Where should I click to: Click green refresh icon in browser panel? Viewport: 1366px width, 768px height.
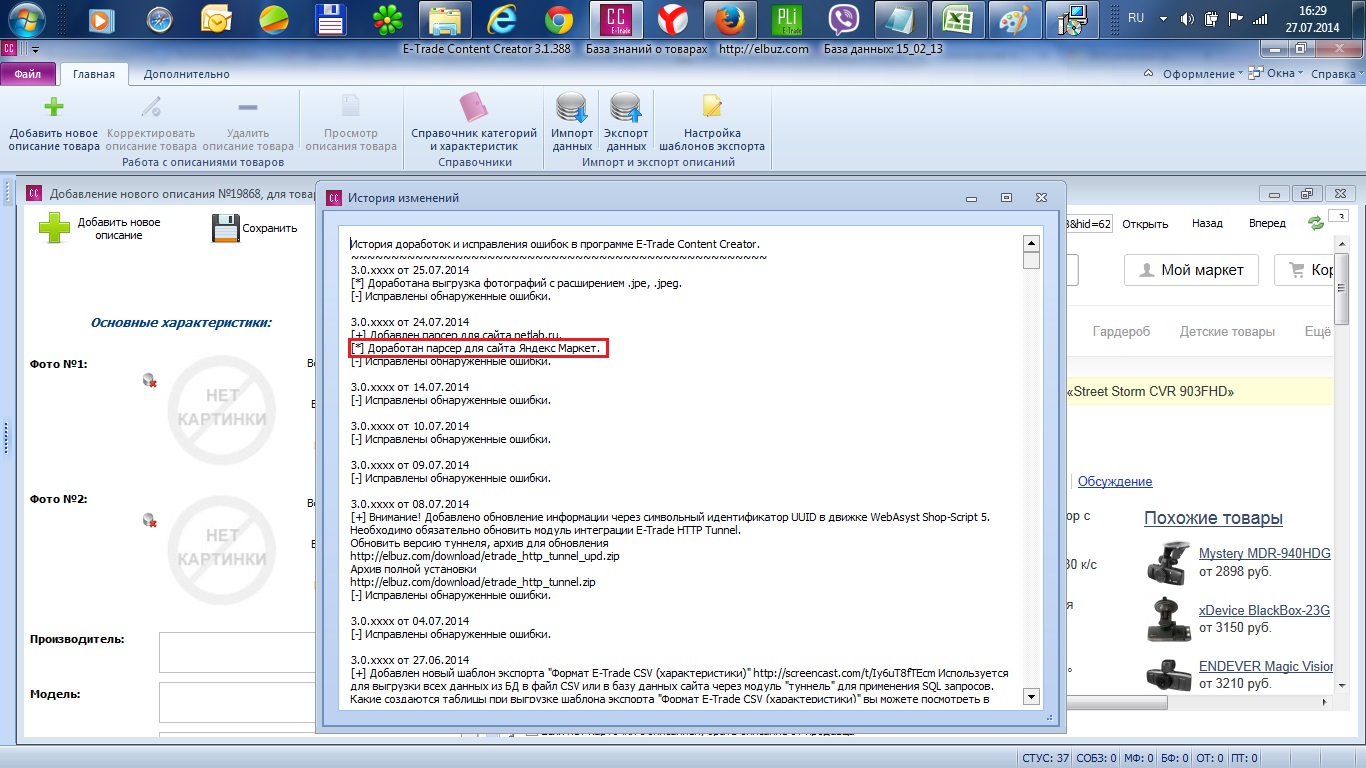pyautogui.click(x=1316, y=223)
